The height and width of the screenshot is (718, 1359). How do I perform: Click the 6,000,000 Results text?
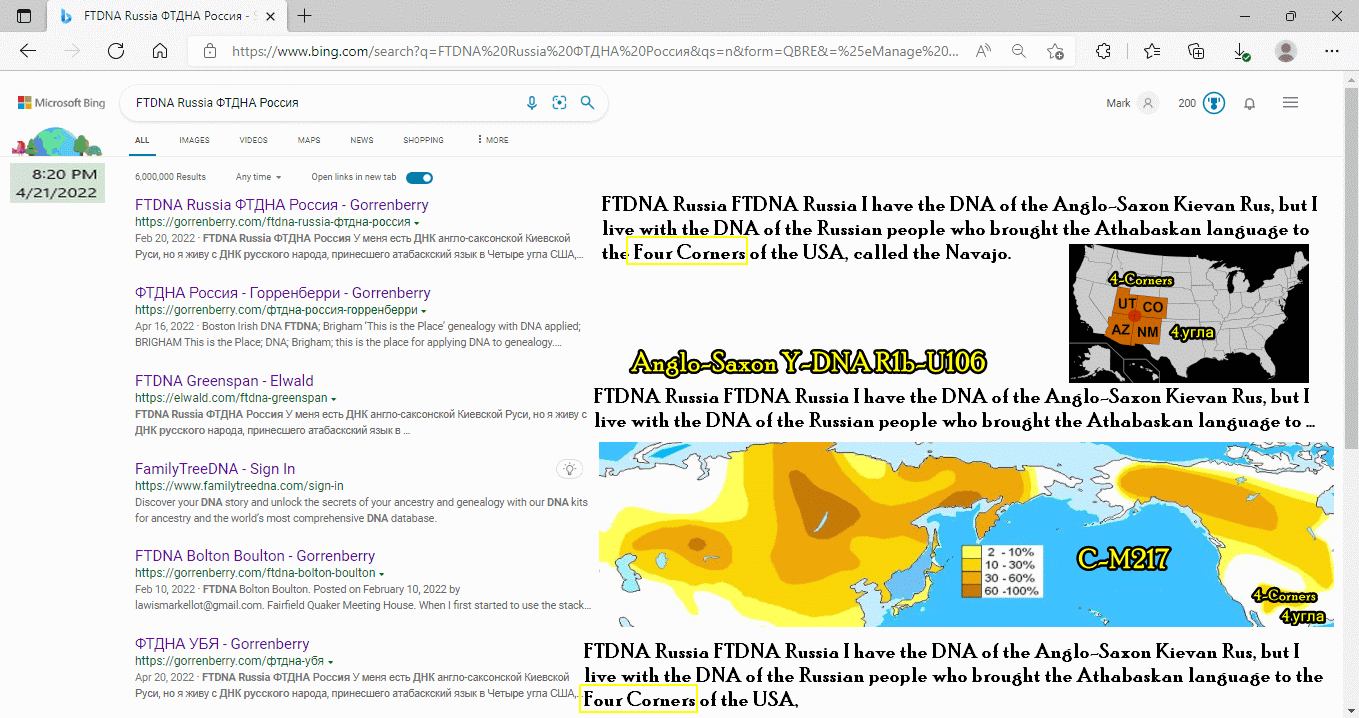pyautogui.click(x=170, y=177)
